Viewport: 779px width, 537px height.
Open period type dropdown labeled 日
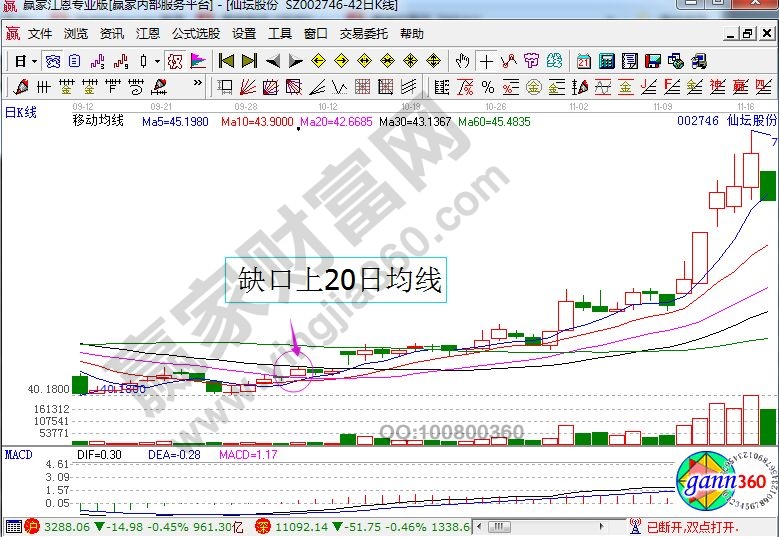click(20, 61)
